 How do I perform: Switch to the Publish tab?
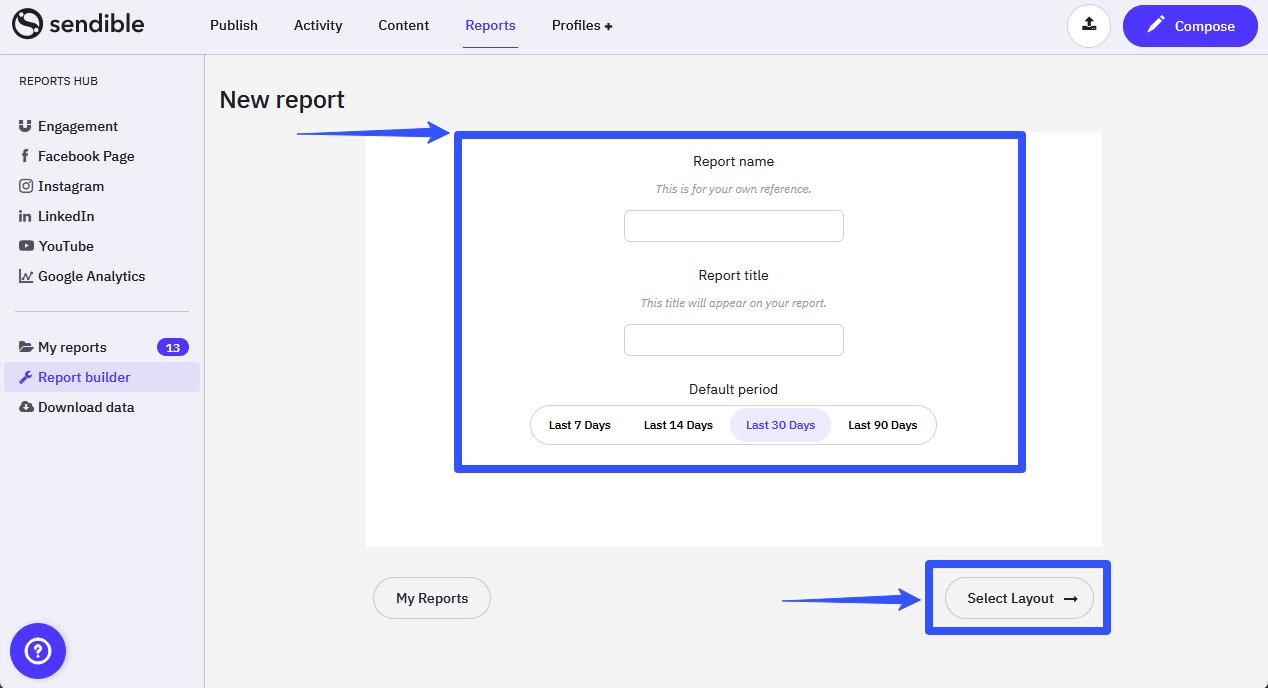(233, 25)
